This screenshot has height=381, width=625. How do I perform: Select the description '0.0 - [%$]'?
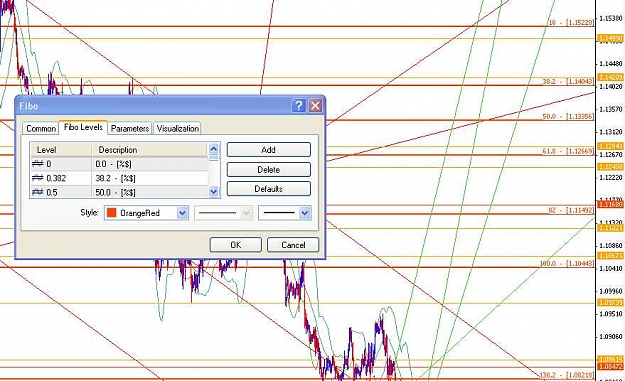(114, 164)
